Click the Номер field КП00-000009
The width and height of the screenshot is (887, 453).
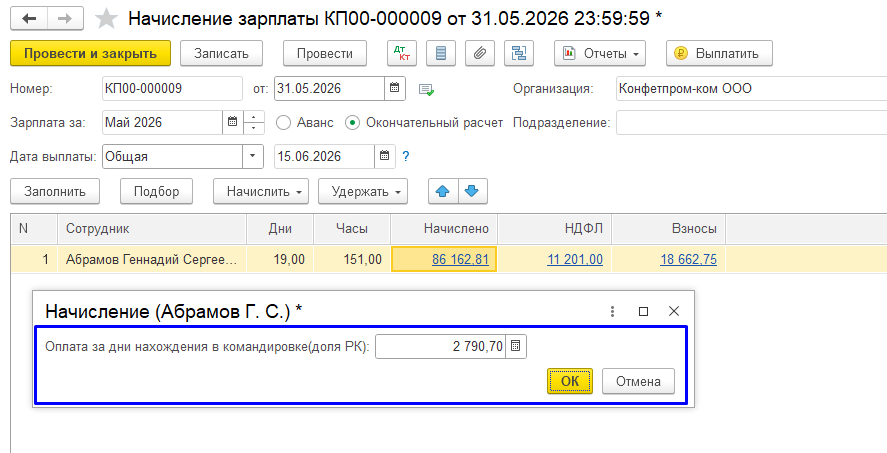tap(172, 89)
